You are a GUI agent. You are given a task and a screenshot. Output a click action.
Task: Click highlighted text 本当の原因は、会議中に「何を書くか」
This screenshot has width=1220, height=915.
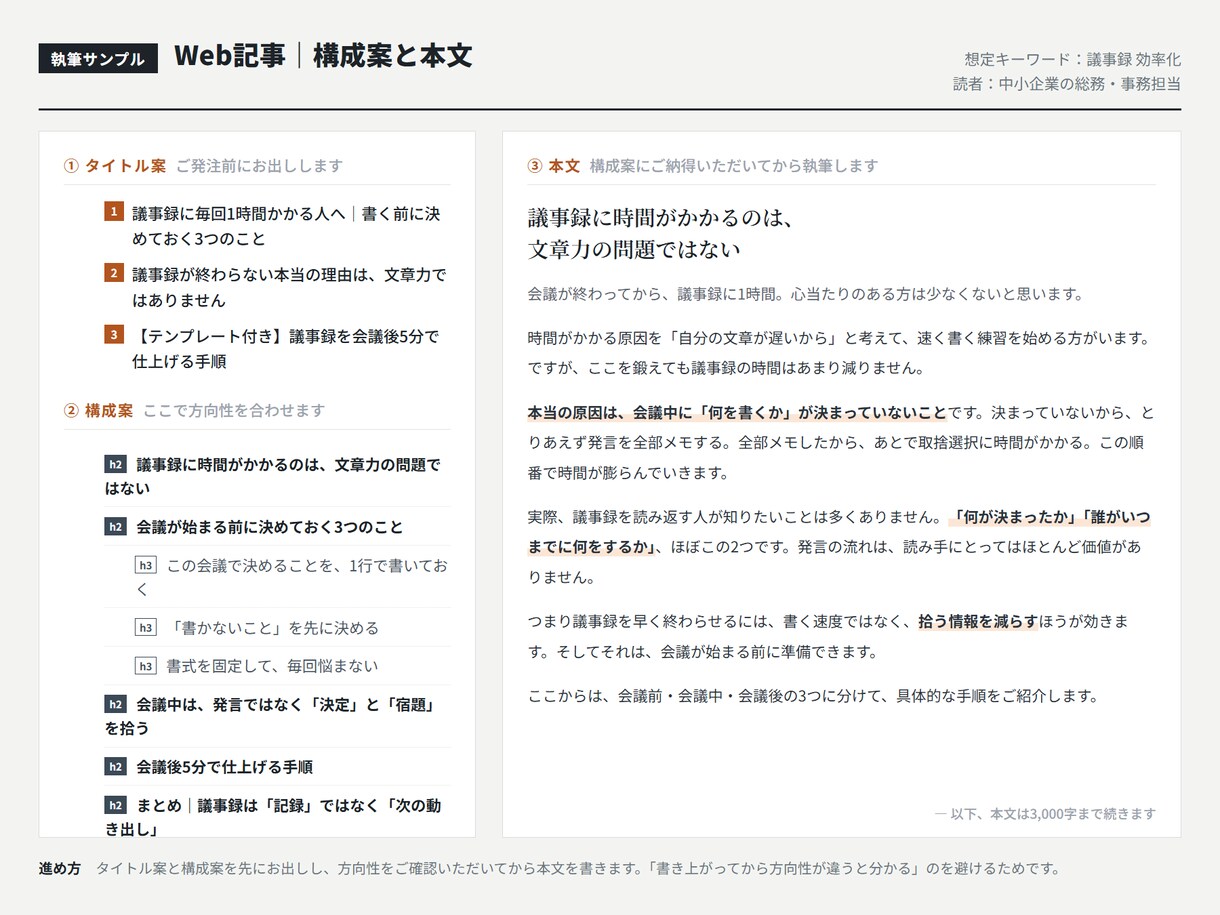[x=737, y=412]
